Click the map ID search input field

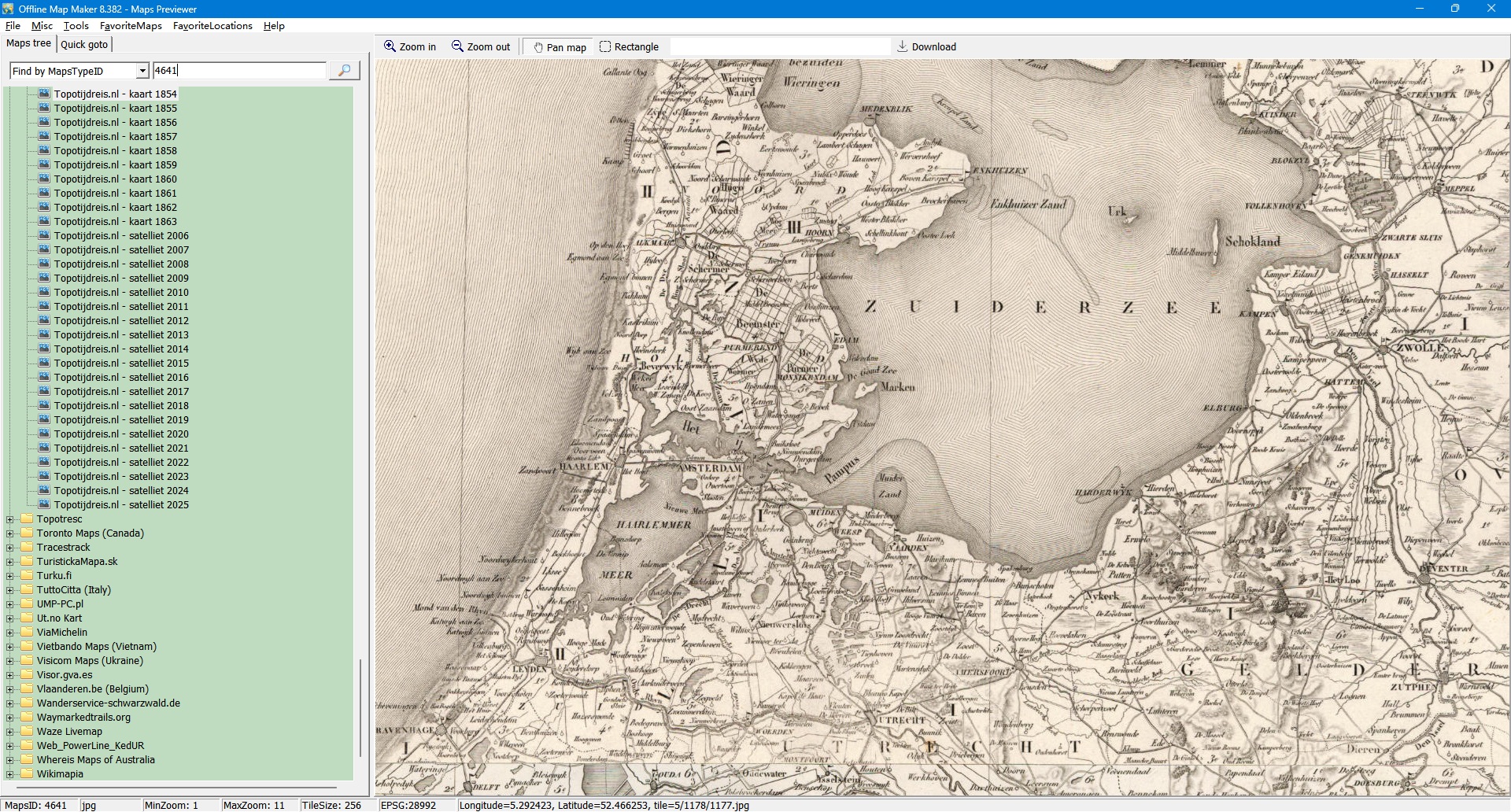coord(239,71)
